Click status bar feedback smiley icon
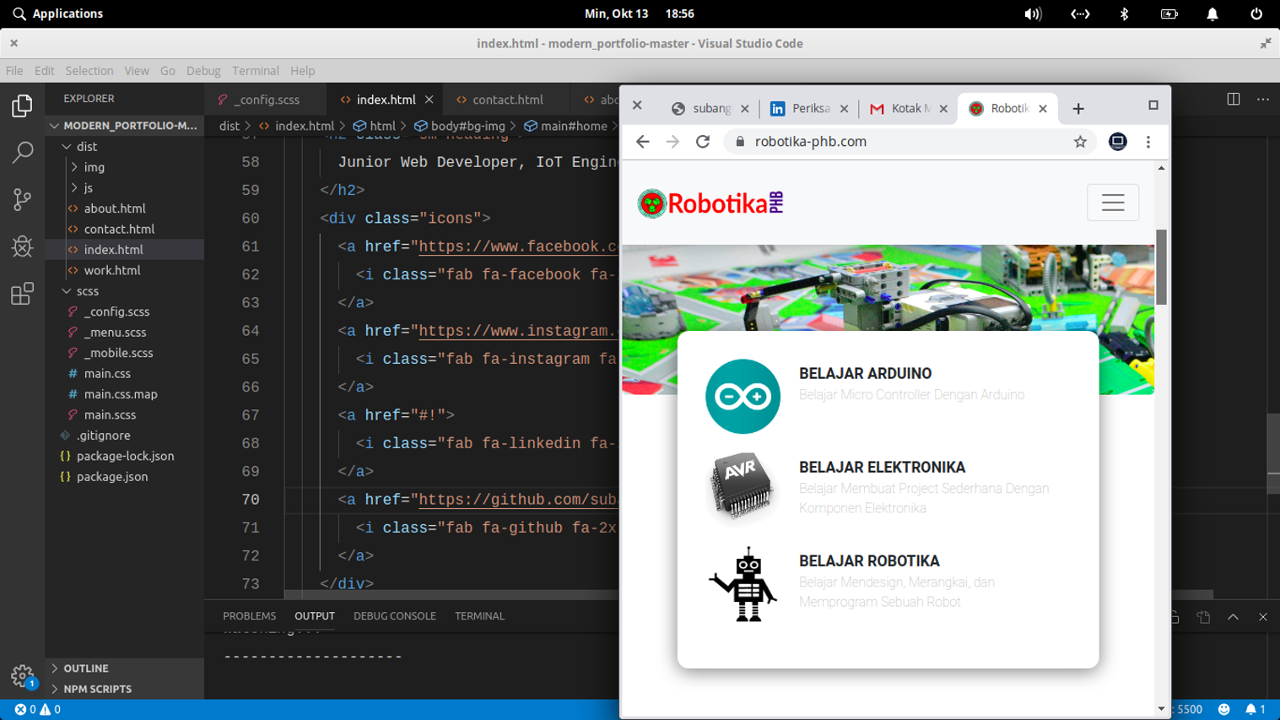The height and width of the screenshot is (720, 1280). pyautogui.click(x=1224, y=709)
